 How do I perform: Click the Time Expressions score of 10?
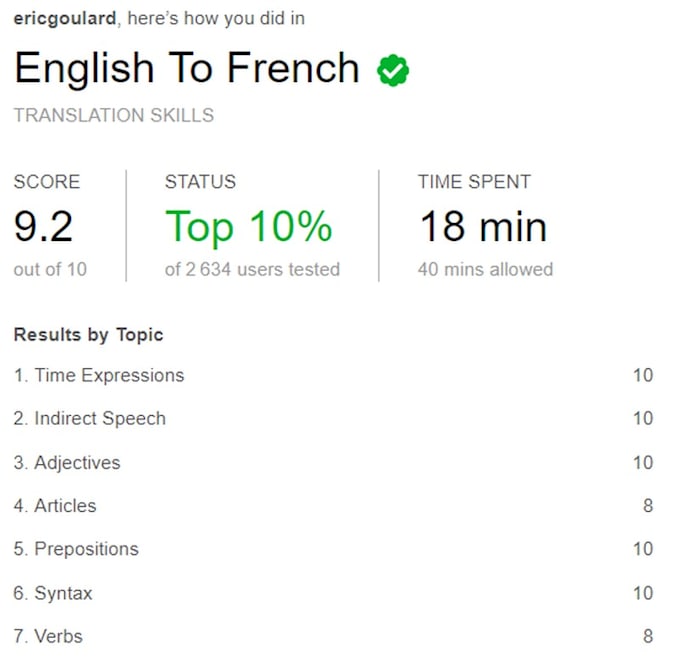[643, 375]
